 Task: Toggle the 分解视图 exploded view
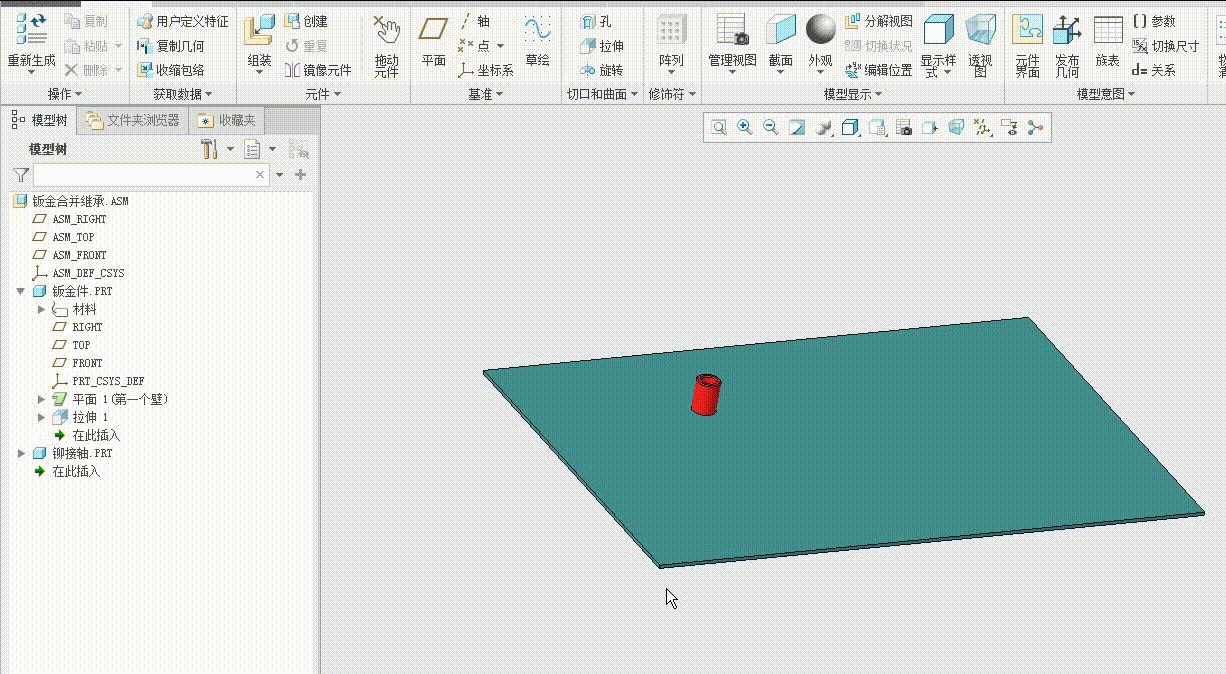click(879, 21)
